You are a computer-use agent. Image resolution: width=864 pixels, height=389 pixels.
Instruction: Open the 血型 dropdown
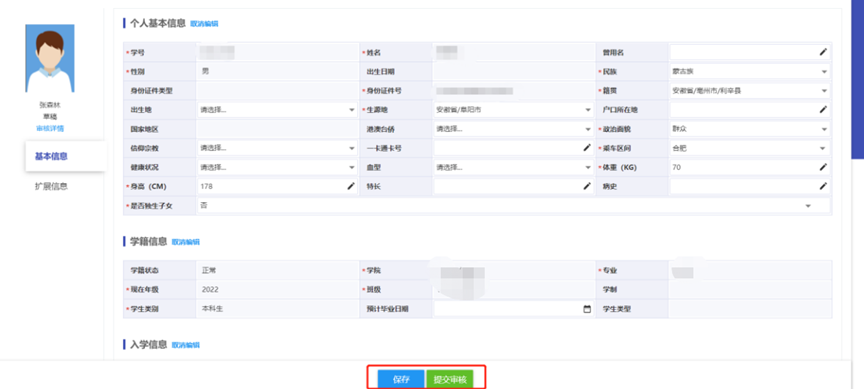pos(514,167)
